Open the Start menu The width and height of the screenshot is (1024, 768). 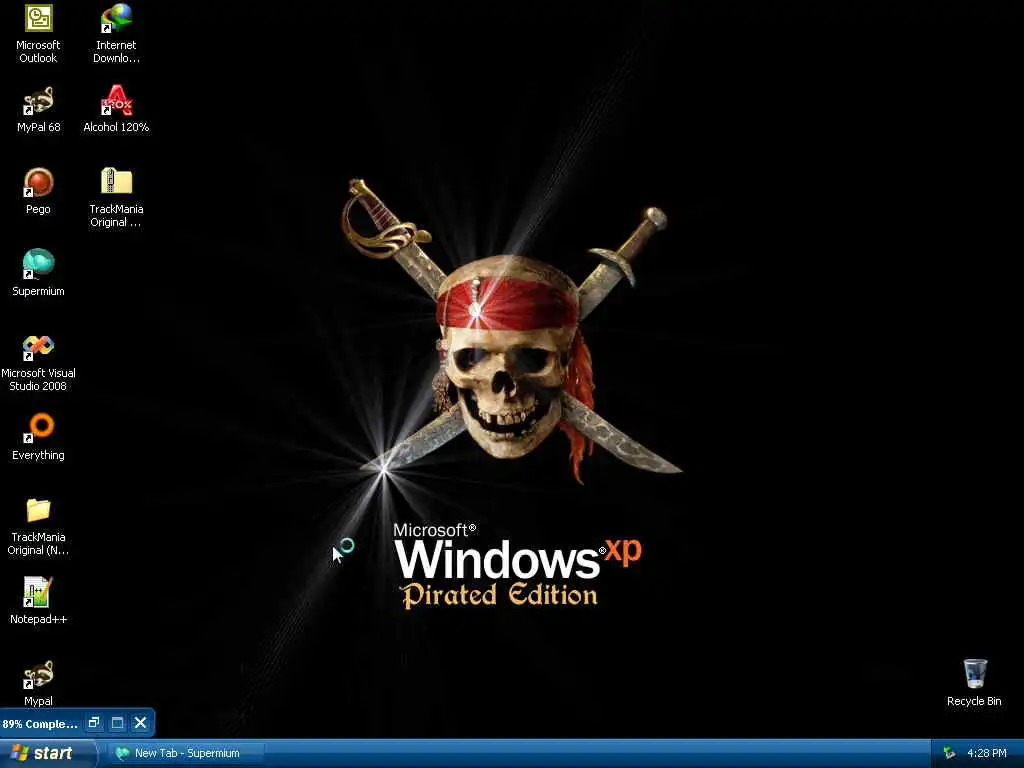49,753
